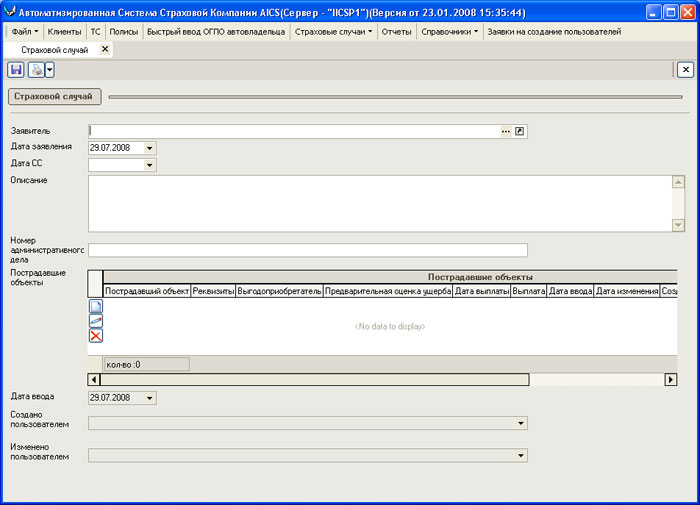Click the edit row icon beside the grid

[x=96, y=321]
